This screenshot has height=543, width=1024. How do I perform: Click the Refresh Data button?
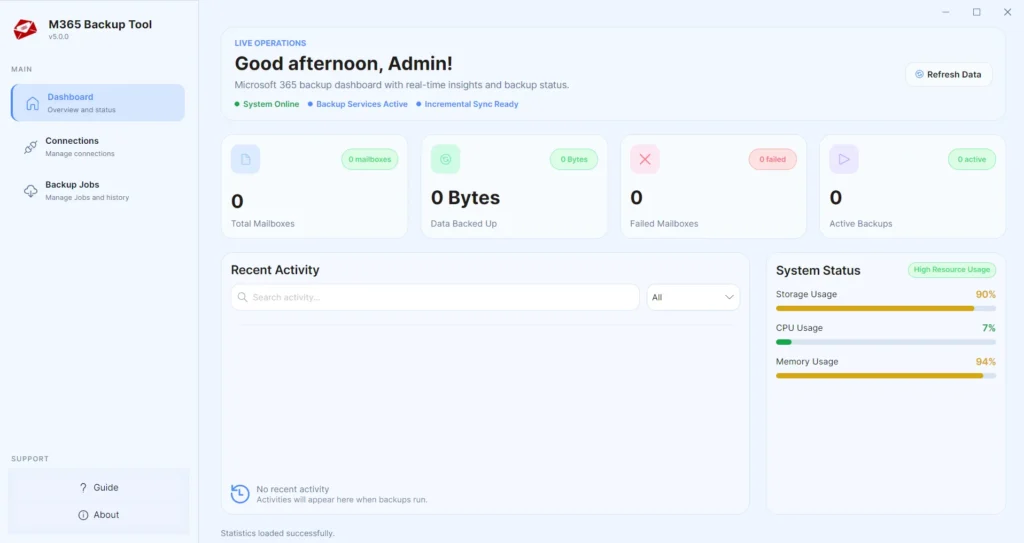click(x=948, y=74)
